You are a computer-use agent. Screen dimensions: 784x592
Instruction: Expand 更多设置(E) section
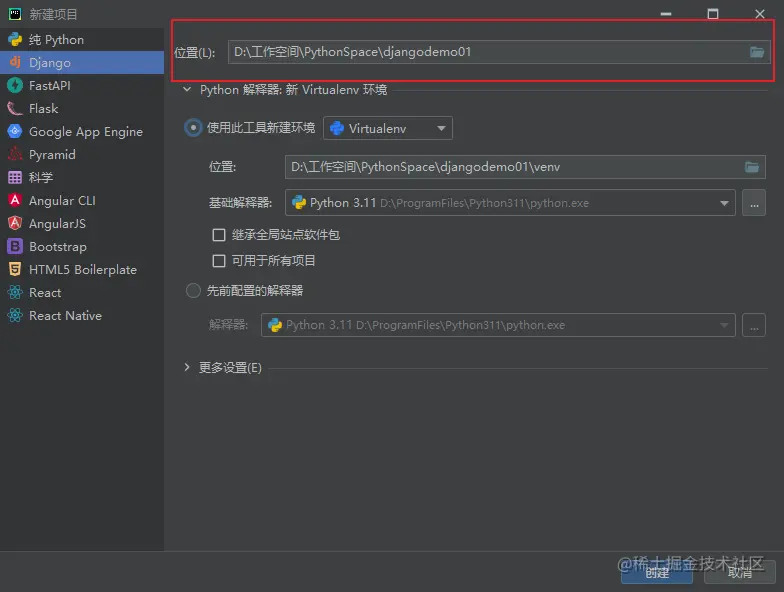point(187,368)
